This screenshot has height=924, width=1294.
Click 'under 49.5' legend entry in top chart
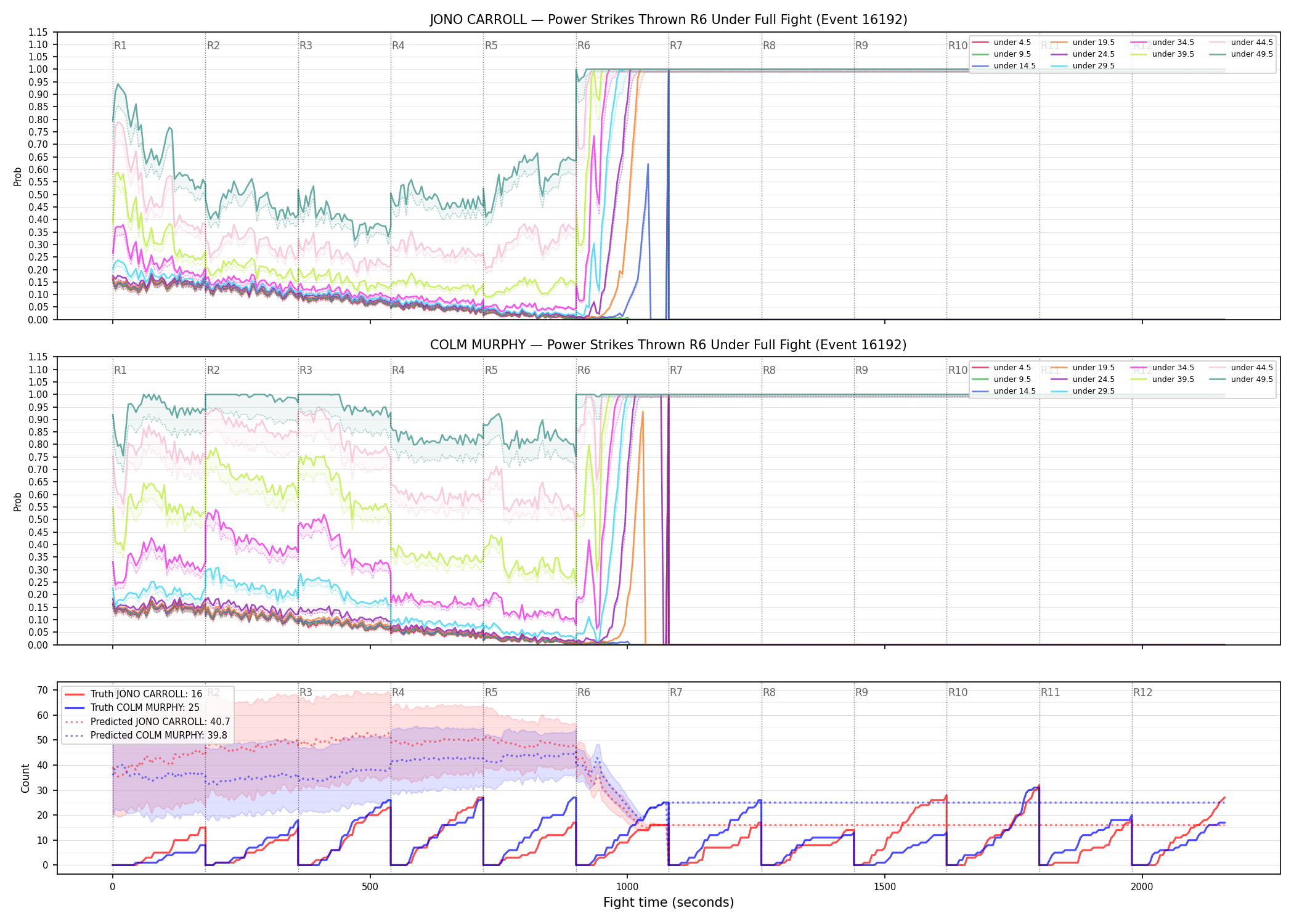pos(1241,54)
